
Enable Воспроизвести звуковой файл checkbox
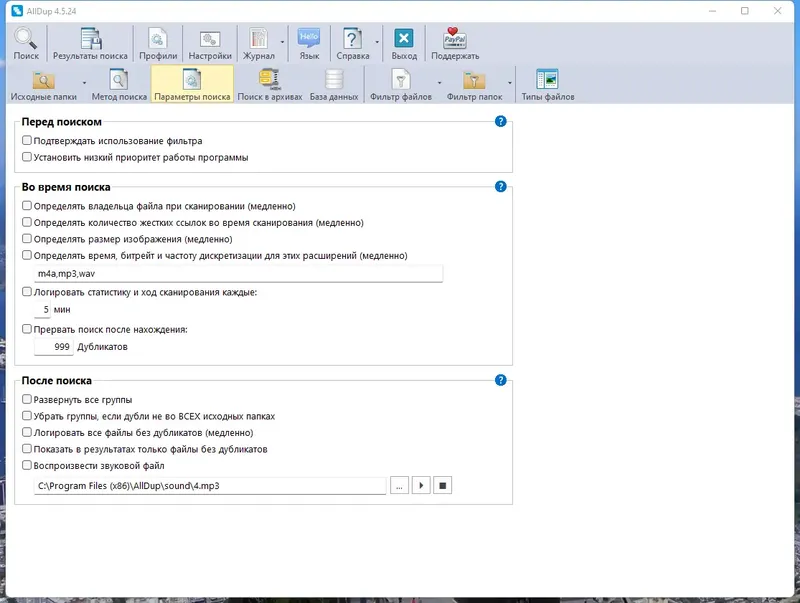click(x=27, y=465)
